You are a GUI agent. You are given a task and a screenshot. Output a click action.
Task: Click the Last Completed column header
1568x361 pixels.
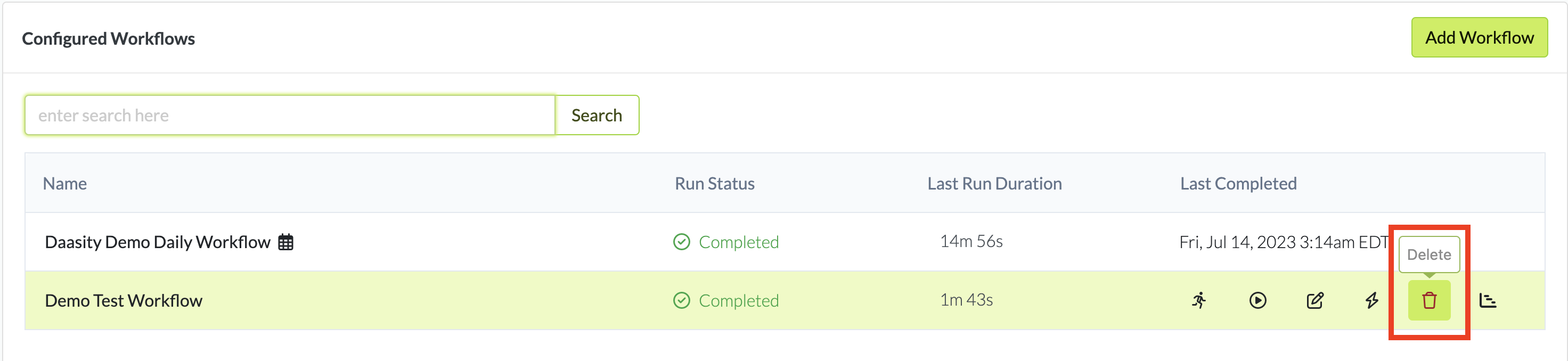tap(1238, 184)
